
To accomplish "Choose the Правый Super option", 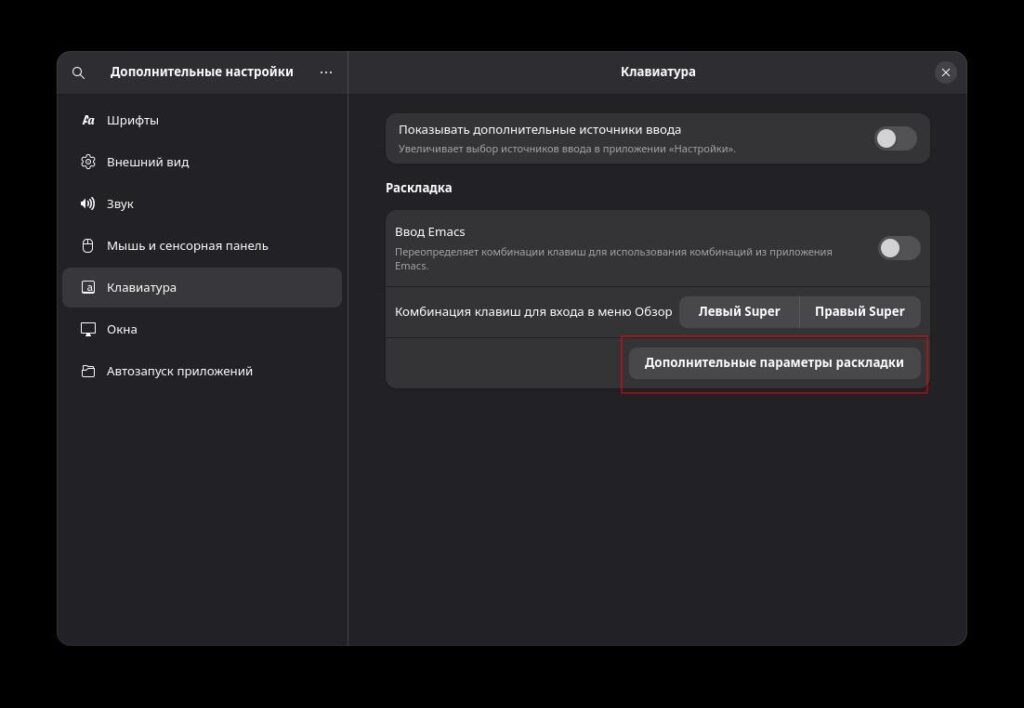I will tap(859, 311).
